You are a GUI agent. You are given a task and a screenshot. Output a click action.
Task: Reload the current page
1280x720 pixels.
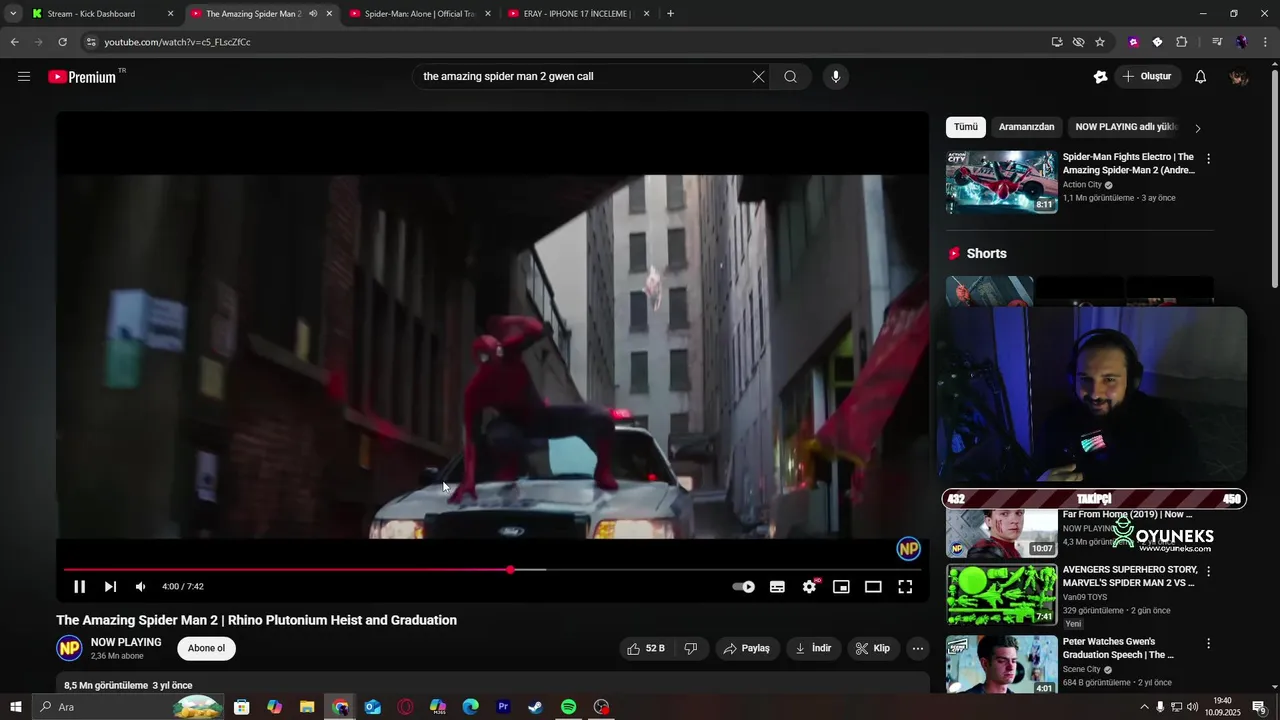point(62,42)
